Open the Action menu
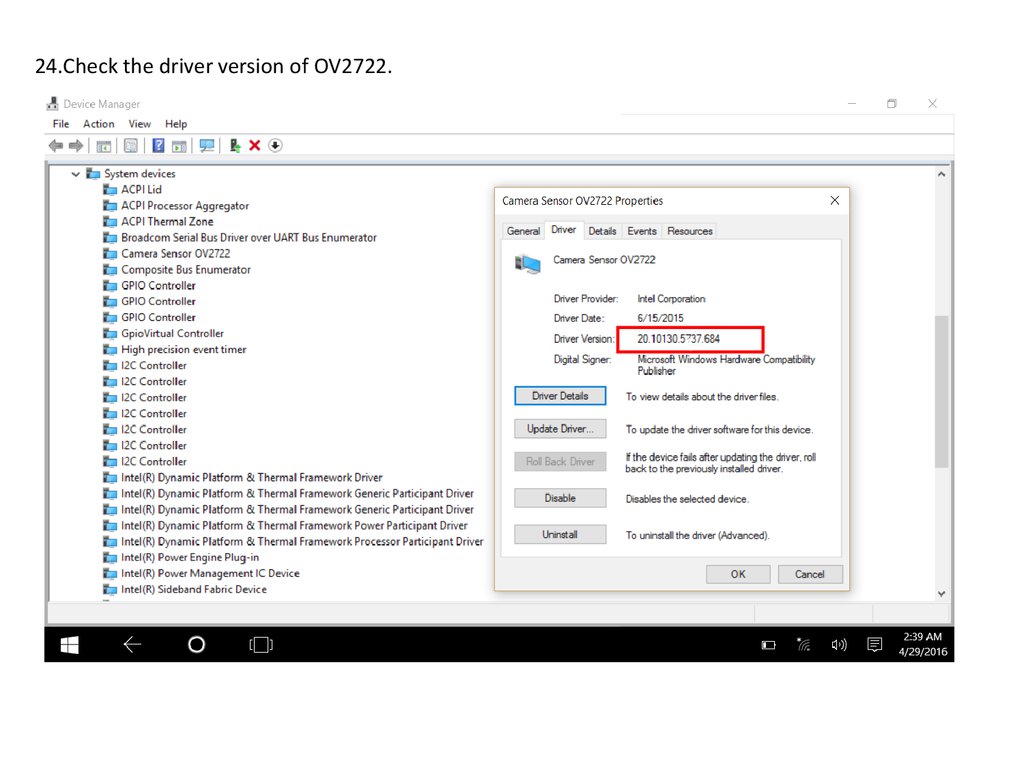 pyautogui.click(x=99, y=124)
